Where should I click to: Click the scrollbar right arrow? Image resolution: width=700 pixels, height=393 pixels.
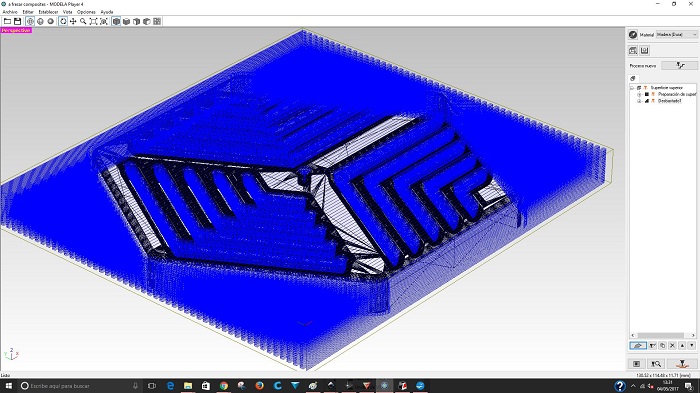point(693,335)
